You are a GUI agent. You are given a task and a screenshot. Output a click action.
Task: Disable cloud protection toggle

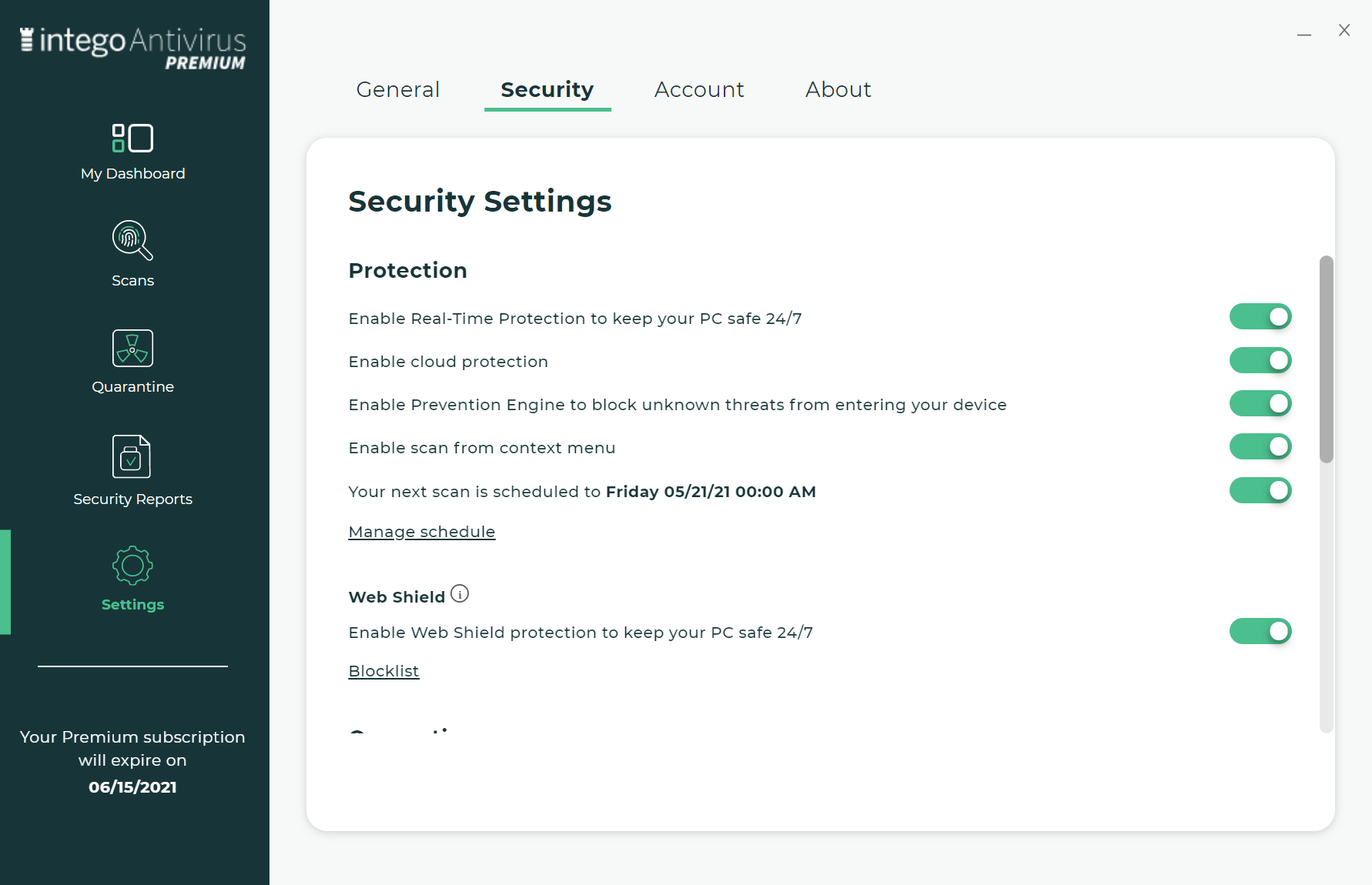1260,360
